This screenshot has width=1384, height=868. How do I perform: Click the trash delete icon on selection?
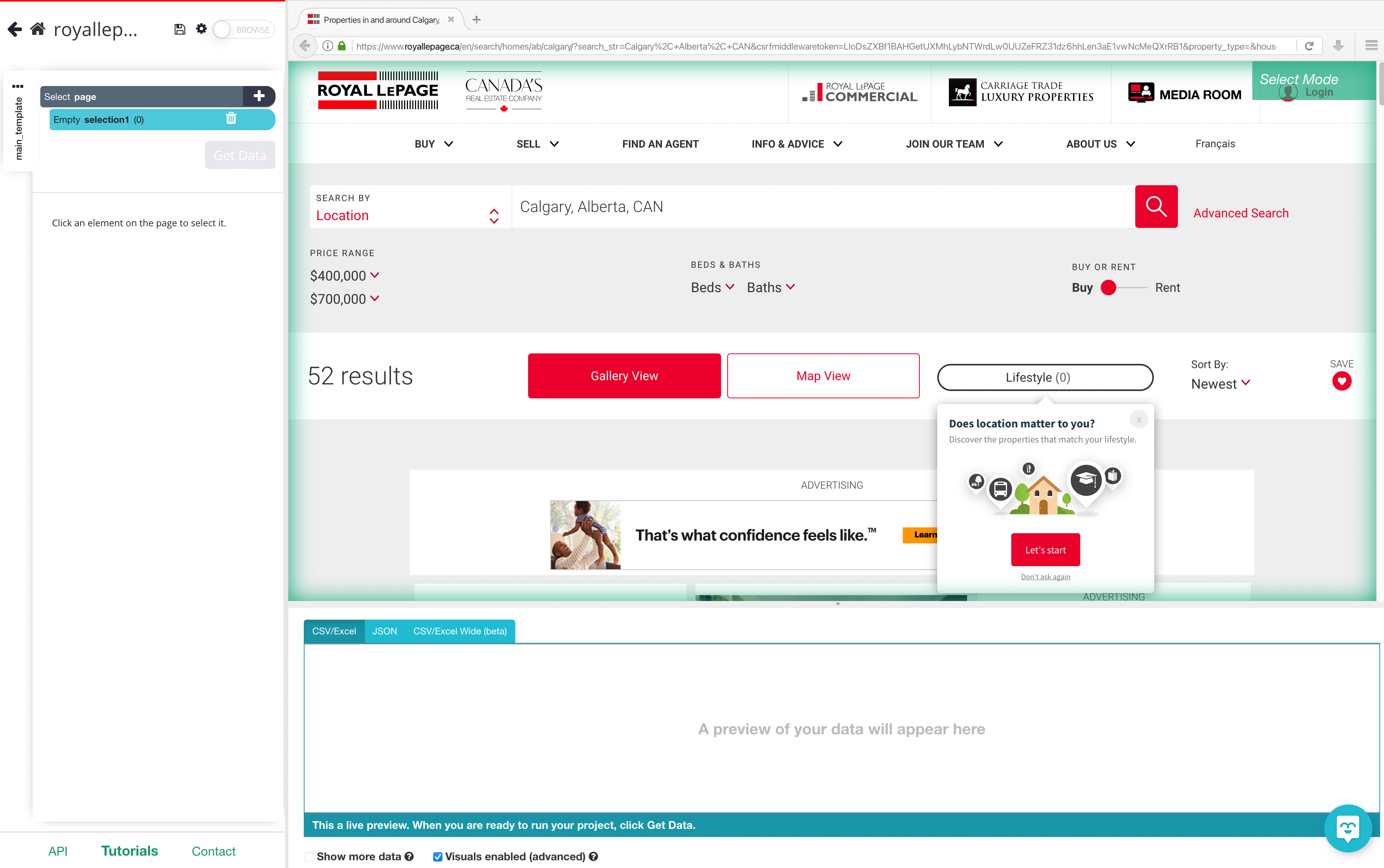(x=231, y=119)
